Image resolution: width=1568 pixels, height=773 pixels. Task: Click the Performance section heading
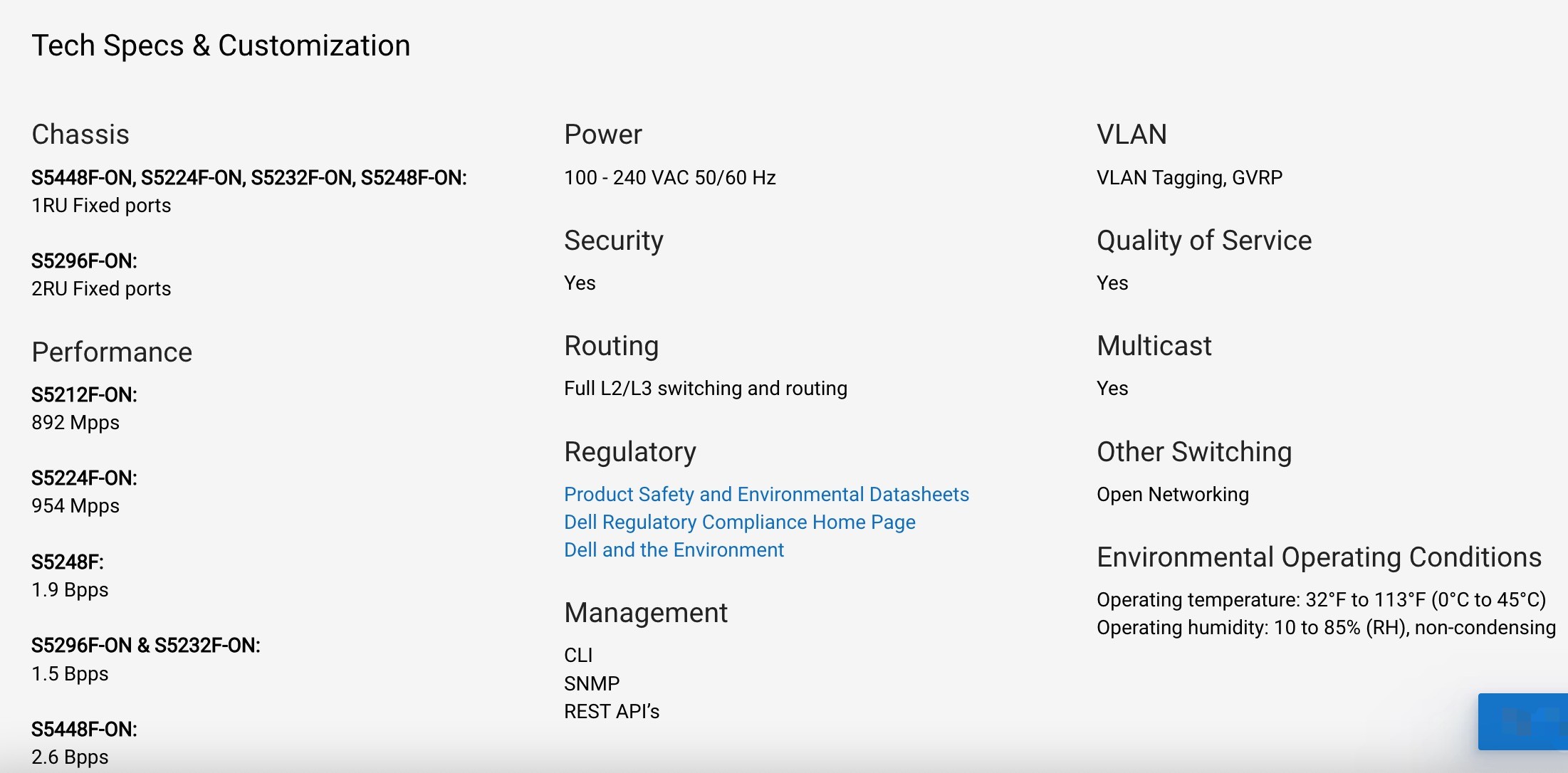coord(112,352)
